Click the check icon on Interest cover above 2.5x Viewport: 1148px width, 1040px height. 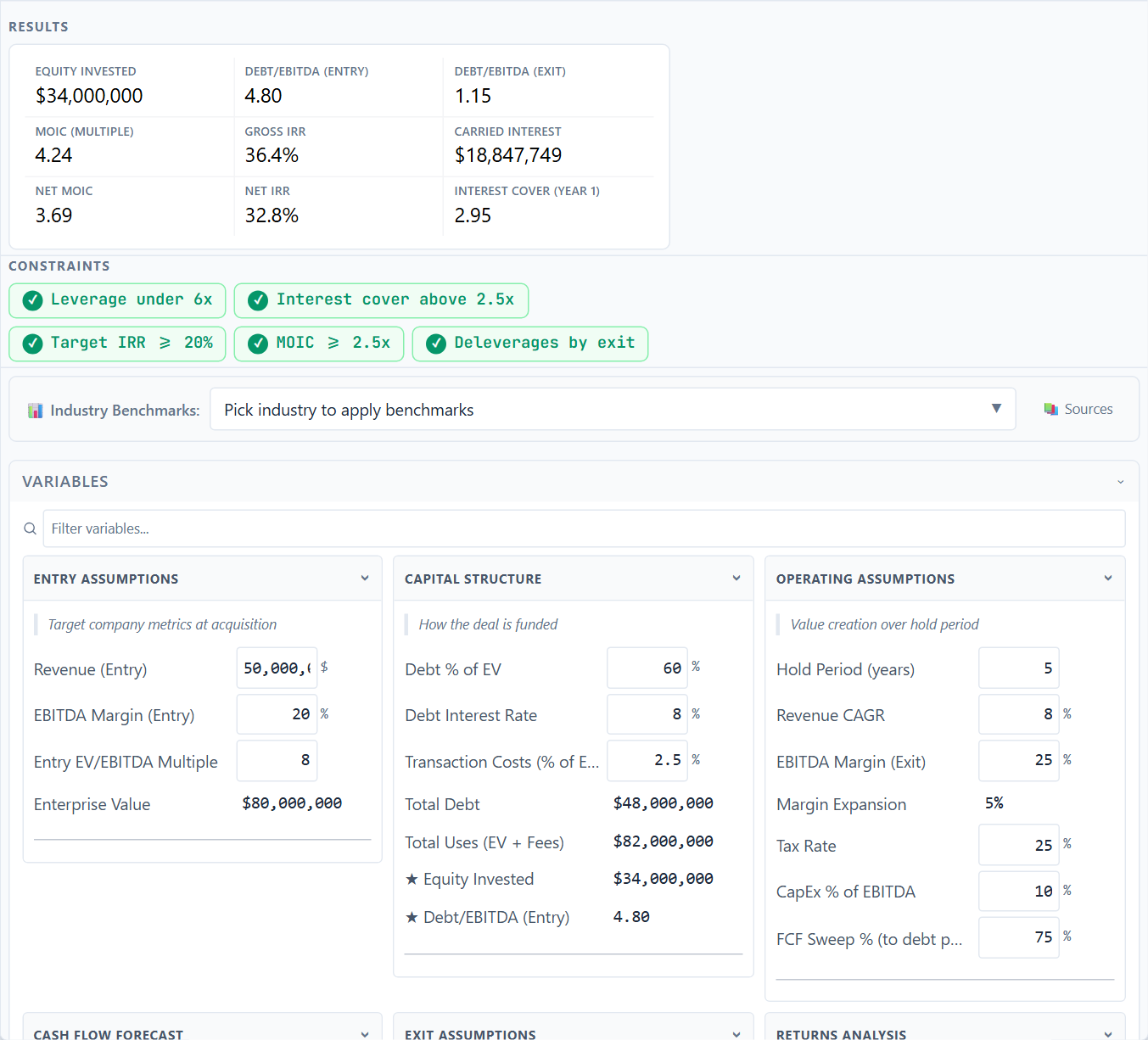[x=258, y=300]
